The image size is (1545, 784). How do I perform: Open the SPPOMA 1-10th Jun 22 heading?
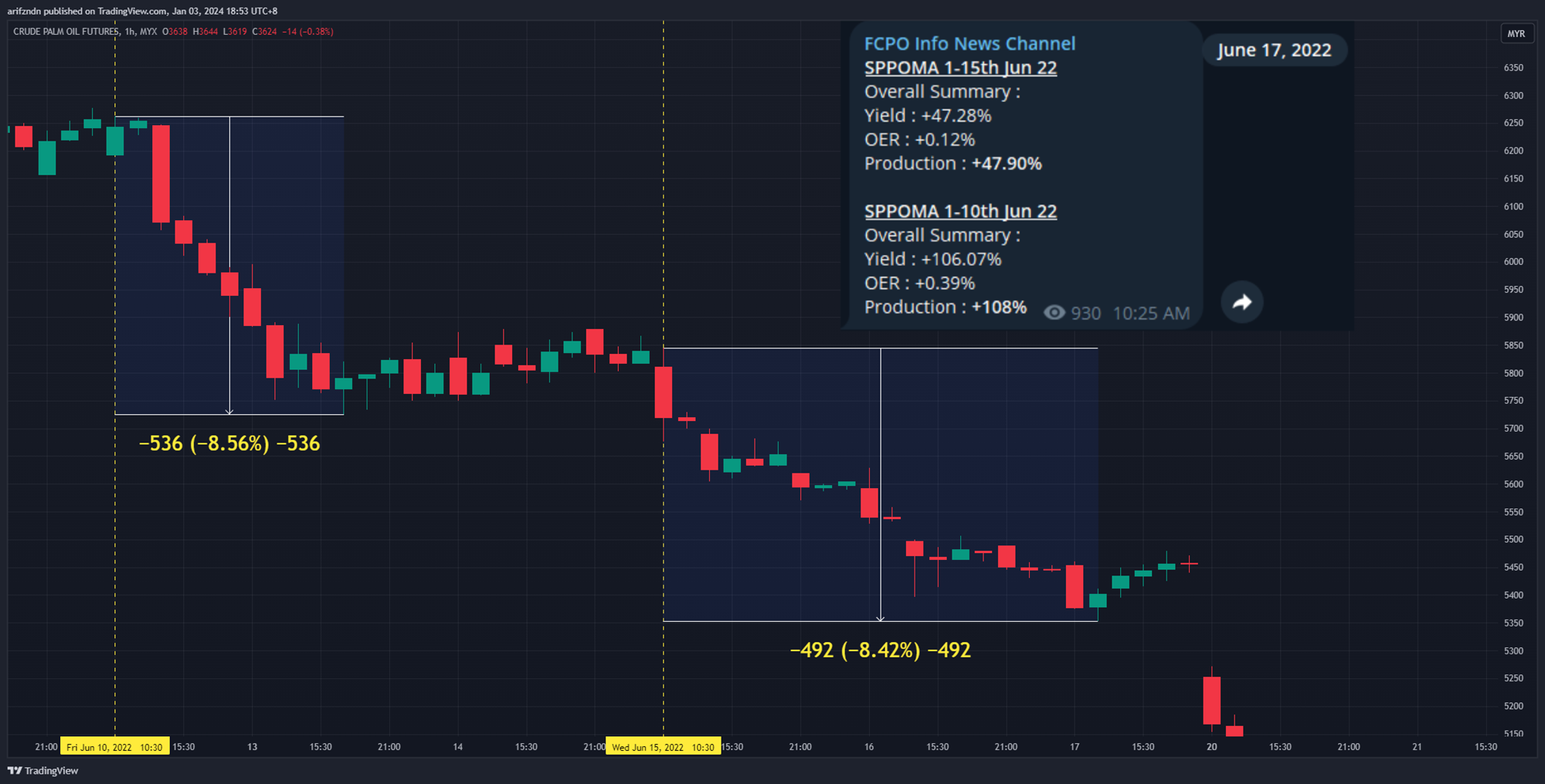(x=959, y=212)
